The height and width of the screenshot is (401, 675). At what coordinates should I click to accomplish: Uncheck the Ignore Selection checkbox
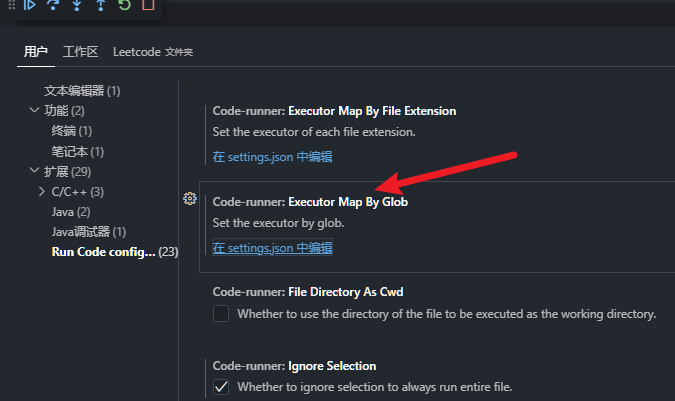[221, 387]
